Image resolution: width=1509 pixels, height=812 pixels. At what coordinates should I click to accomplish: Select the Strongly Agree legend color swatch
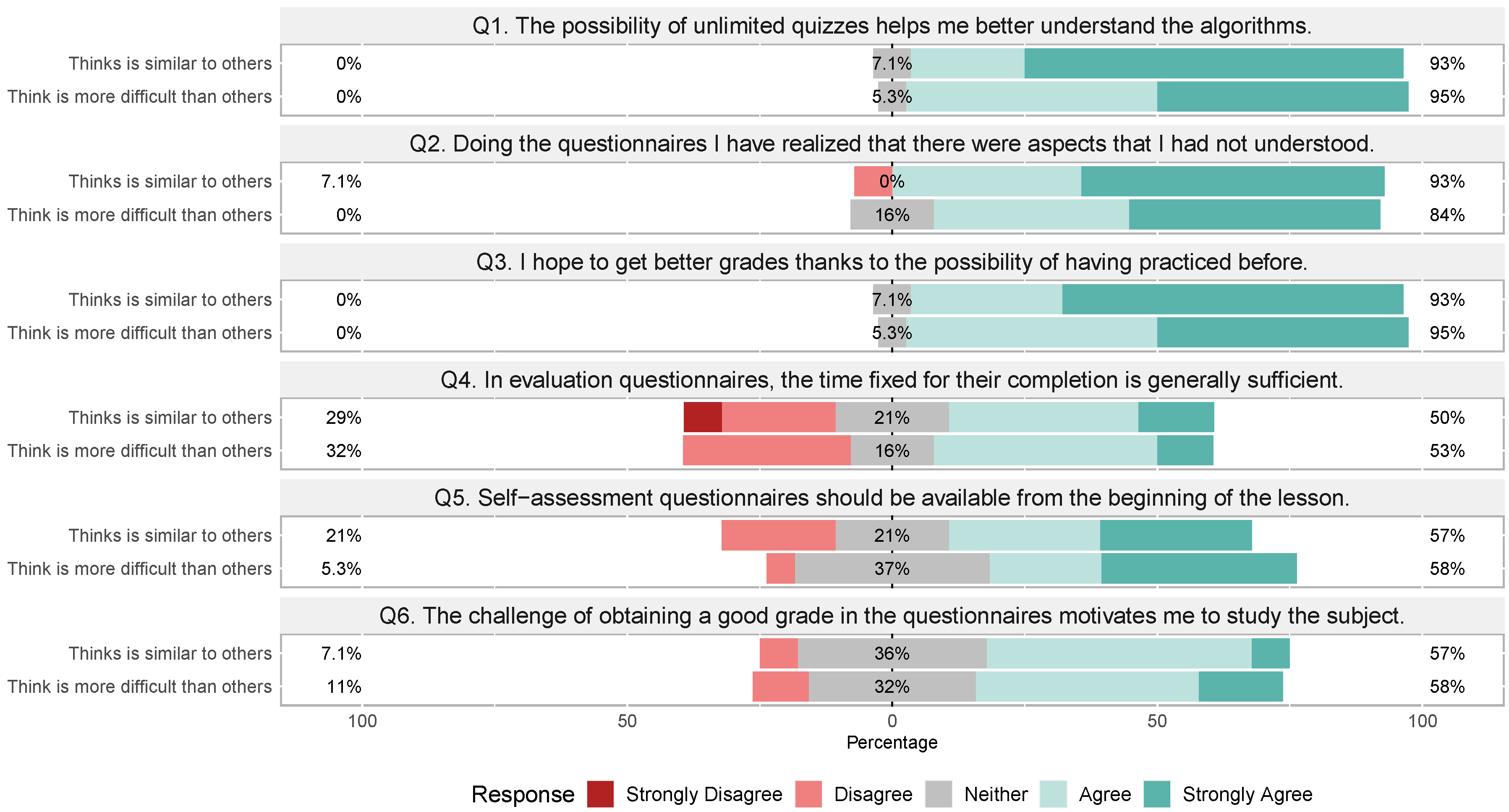[1157, 794]
